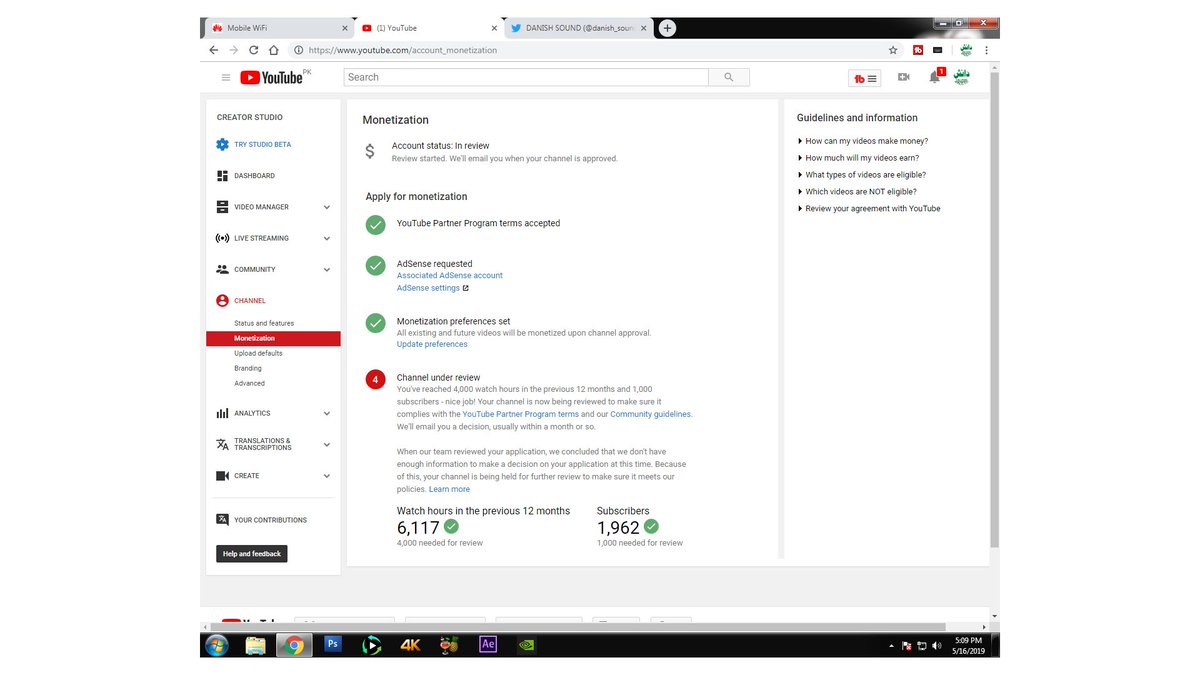Switch to the DANISH SOUND Twitter tab

[577, 28]
